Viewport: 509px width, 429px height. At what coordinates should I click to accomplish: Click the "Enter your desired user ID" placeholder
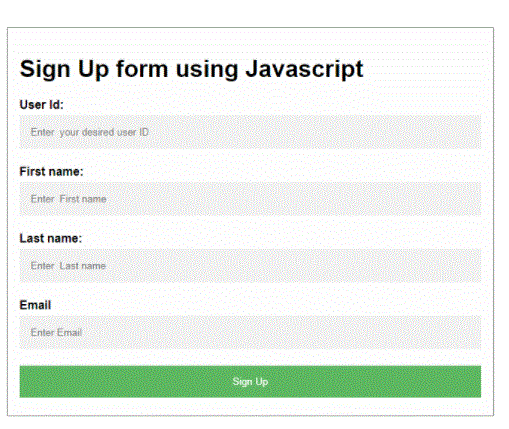89,132
